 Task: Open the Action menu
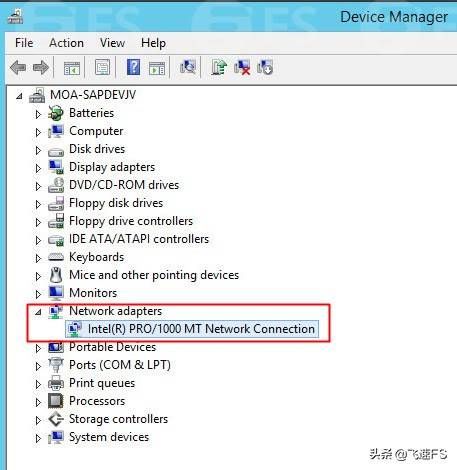(66, 43)
